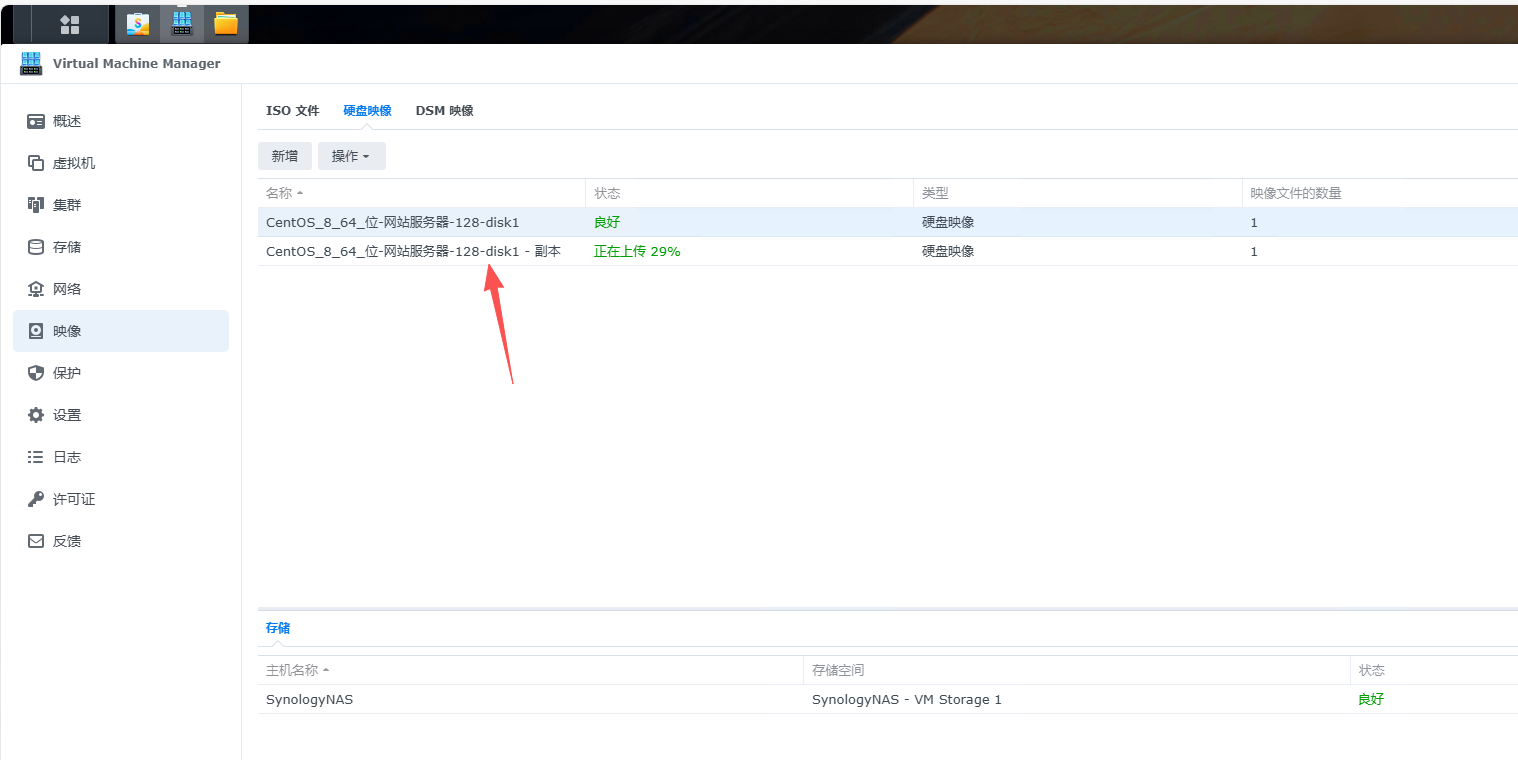Click the 新增 (Add) button
This screenshot has height=760, width=1518.
coord(284,156)
